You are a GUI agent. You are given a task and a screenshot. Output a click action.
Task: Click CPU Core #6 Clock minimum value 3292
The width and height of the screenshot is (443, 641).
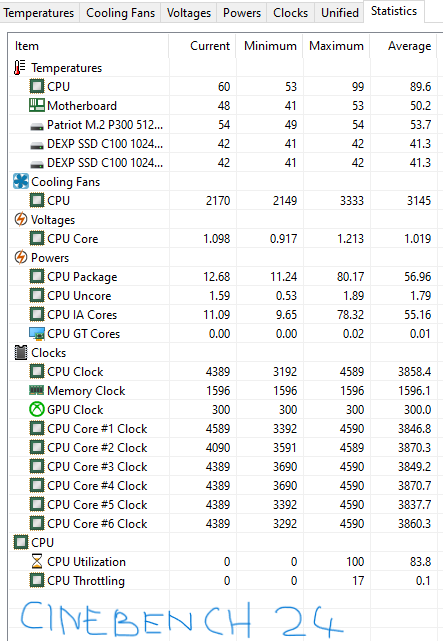point(285,524)
